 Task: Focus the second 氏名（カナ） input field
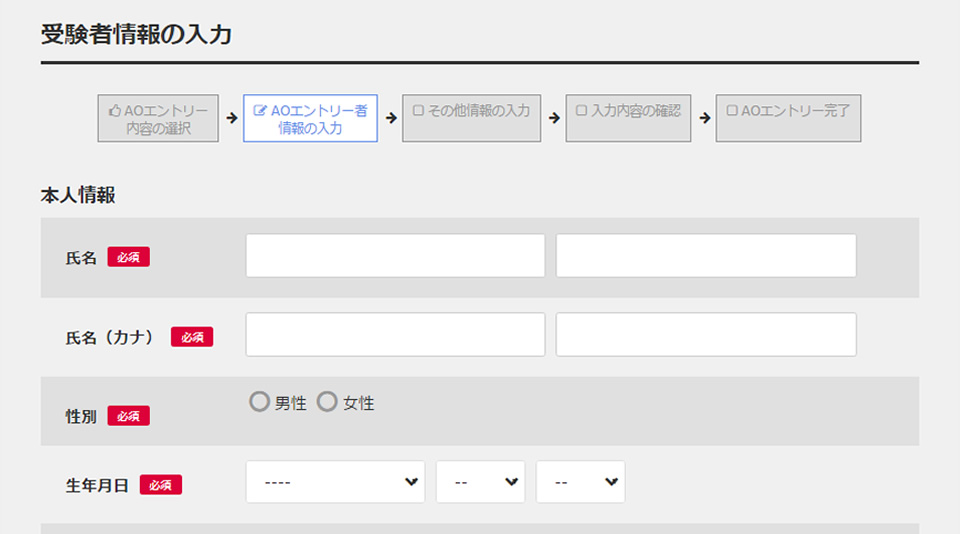coord(706,334)
